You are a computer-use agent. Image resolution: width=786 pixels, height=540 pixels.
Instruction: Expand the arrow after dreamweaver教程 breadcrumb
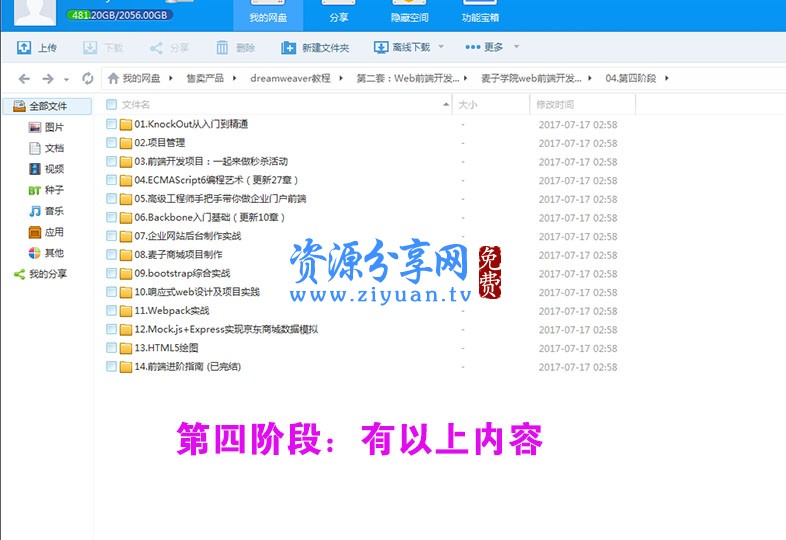point(341,78)
